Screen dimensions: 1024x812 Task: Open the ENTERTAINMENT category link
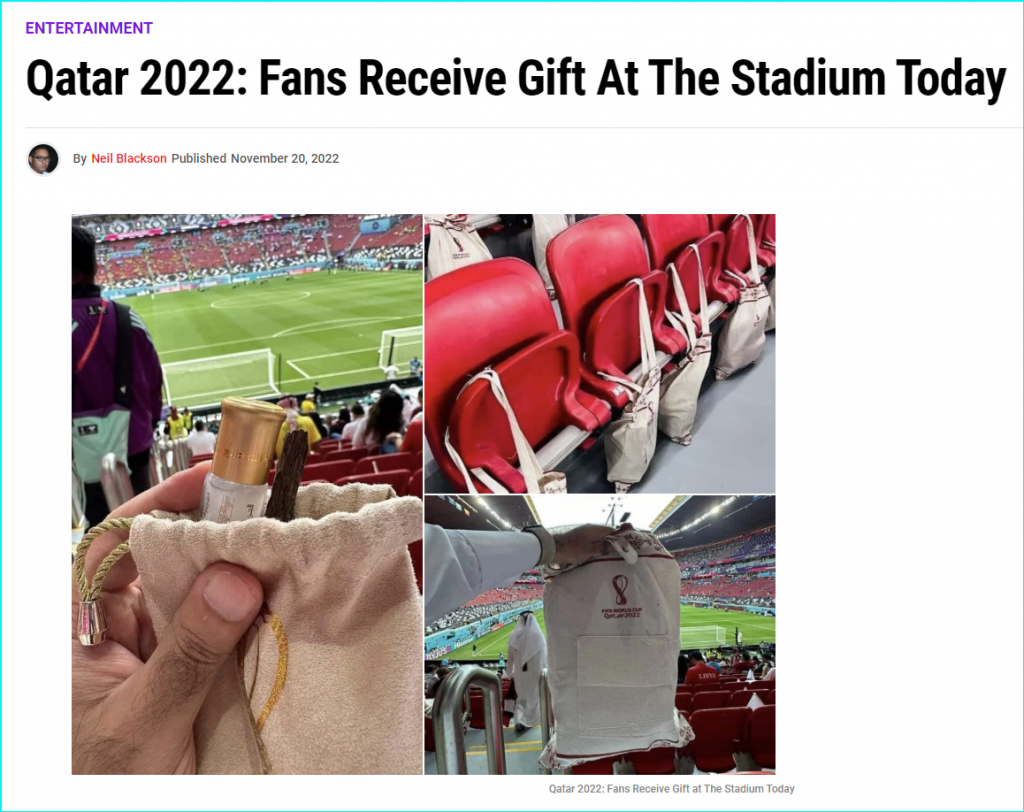[89, 28]
